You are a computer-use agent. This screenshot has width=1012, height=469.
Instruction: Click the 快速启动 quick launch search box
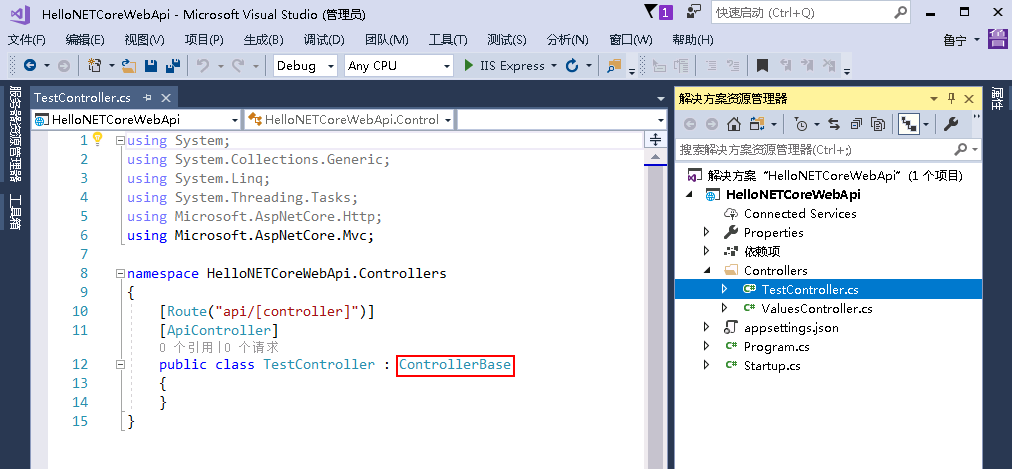(x=811, y=12)
